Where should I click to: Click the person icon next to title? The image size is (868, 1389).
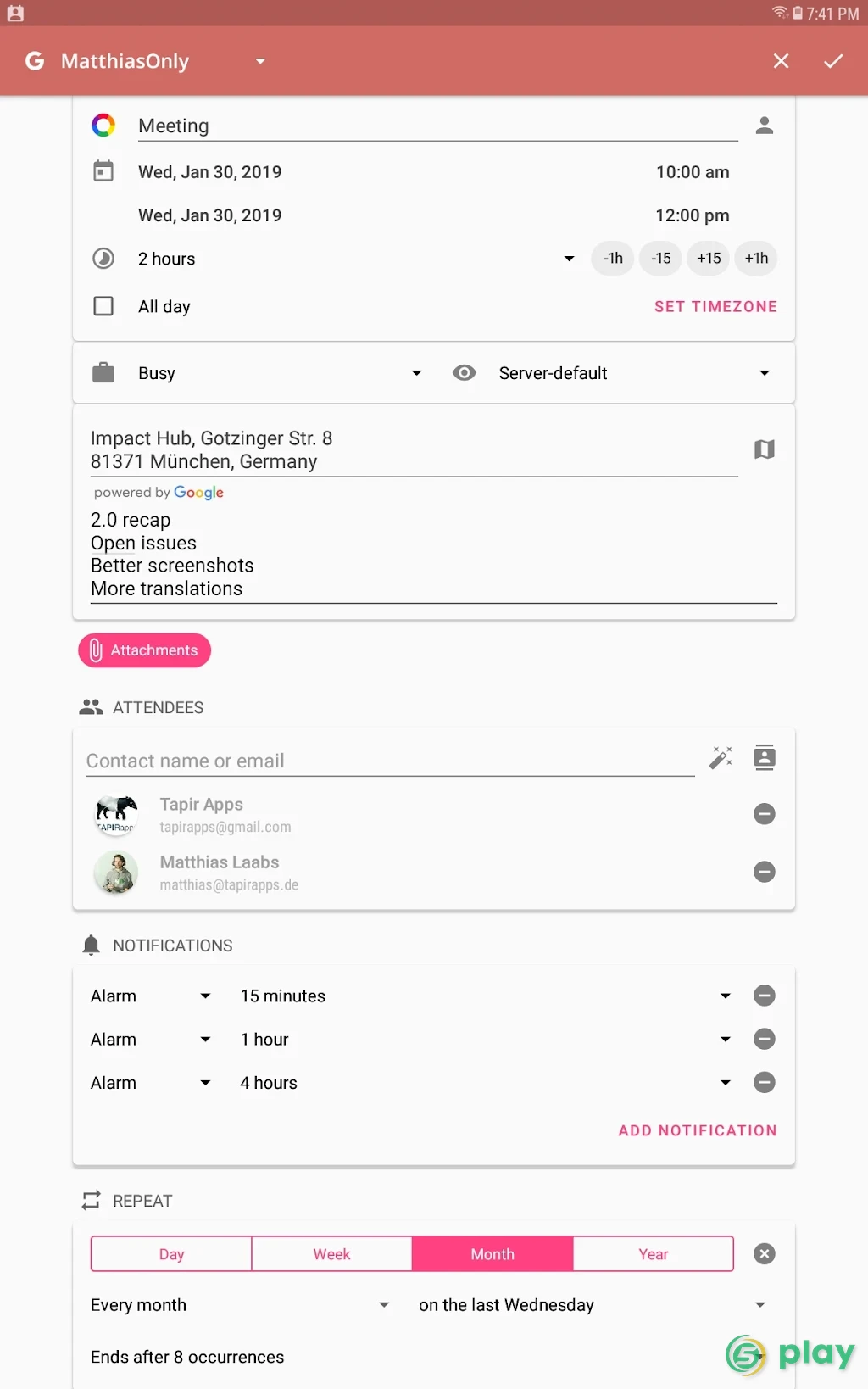(765, 126)
